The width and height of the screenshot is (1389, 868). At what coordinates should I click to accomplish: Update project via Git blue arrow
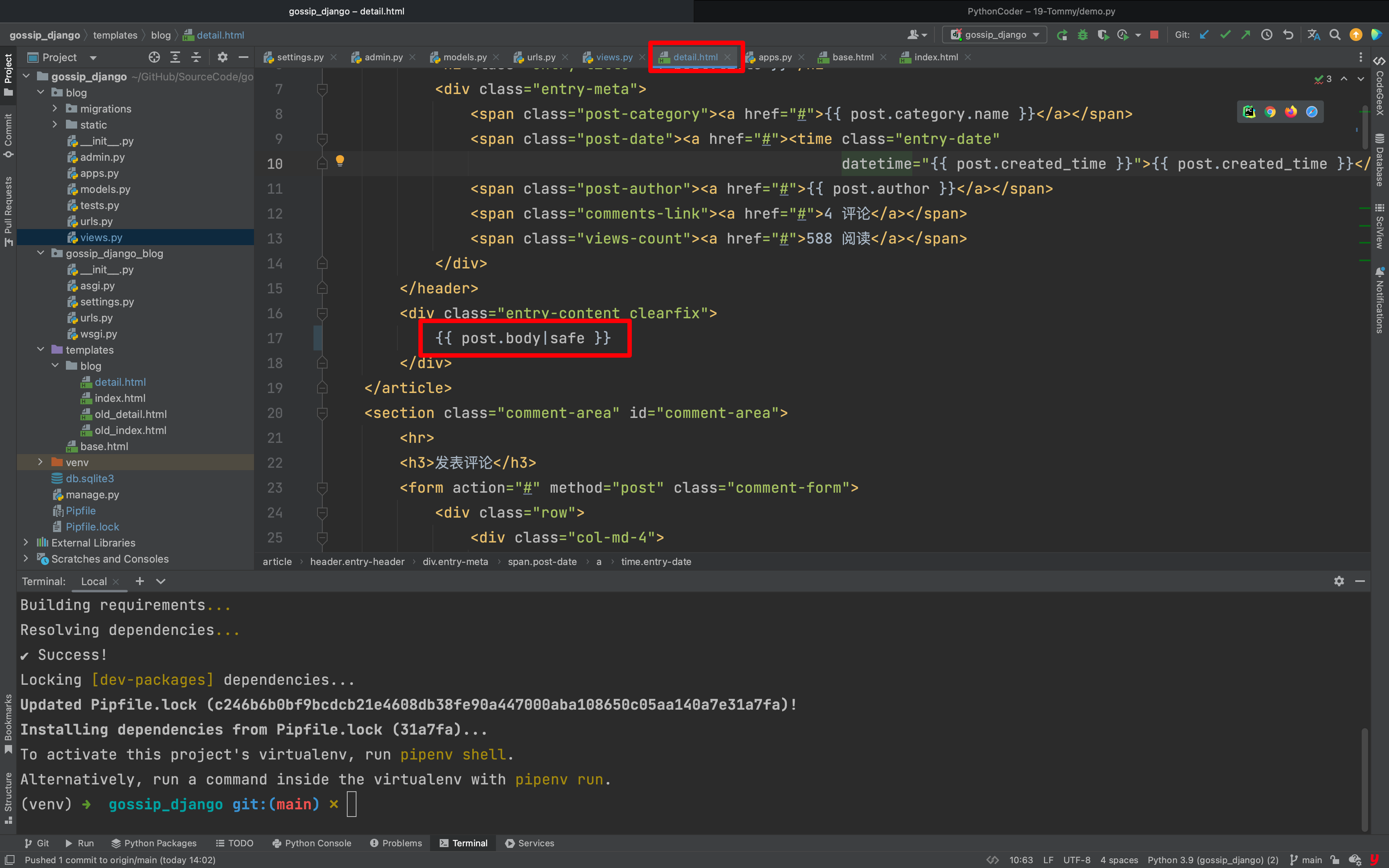1204,35
